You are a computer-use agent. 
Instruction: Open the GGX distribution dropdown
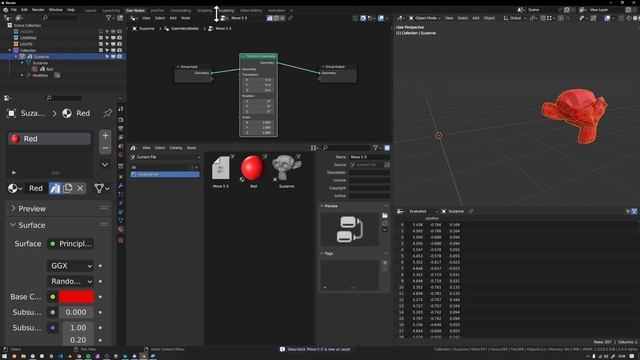71,266
